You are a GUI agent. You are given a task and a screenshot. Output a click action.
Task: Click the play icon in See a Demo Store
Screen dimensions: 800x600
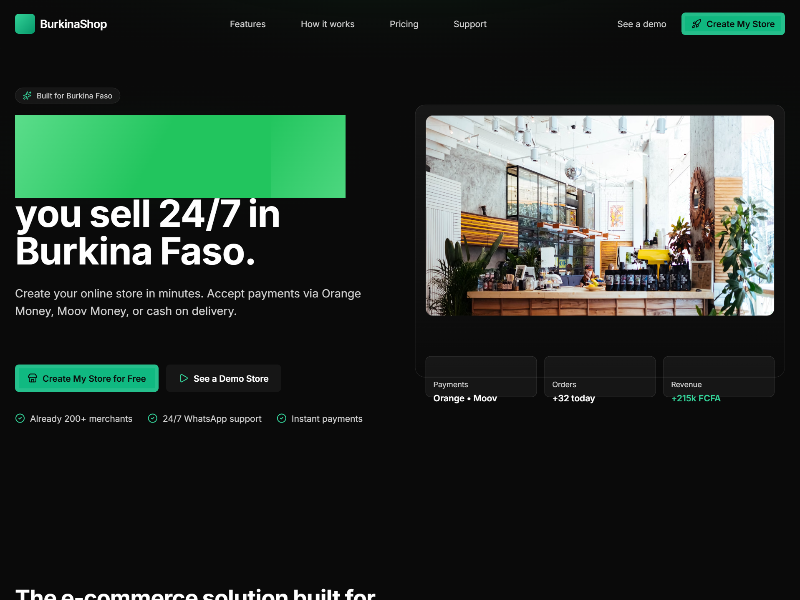183,378
